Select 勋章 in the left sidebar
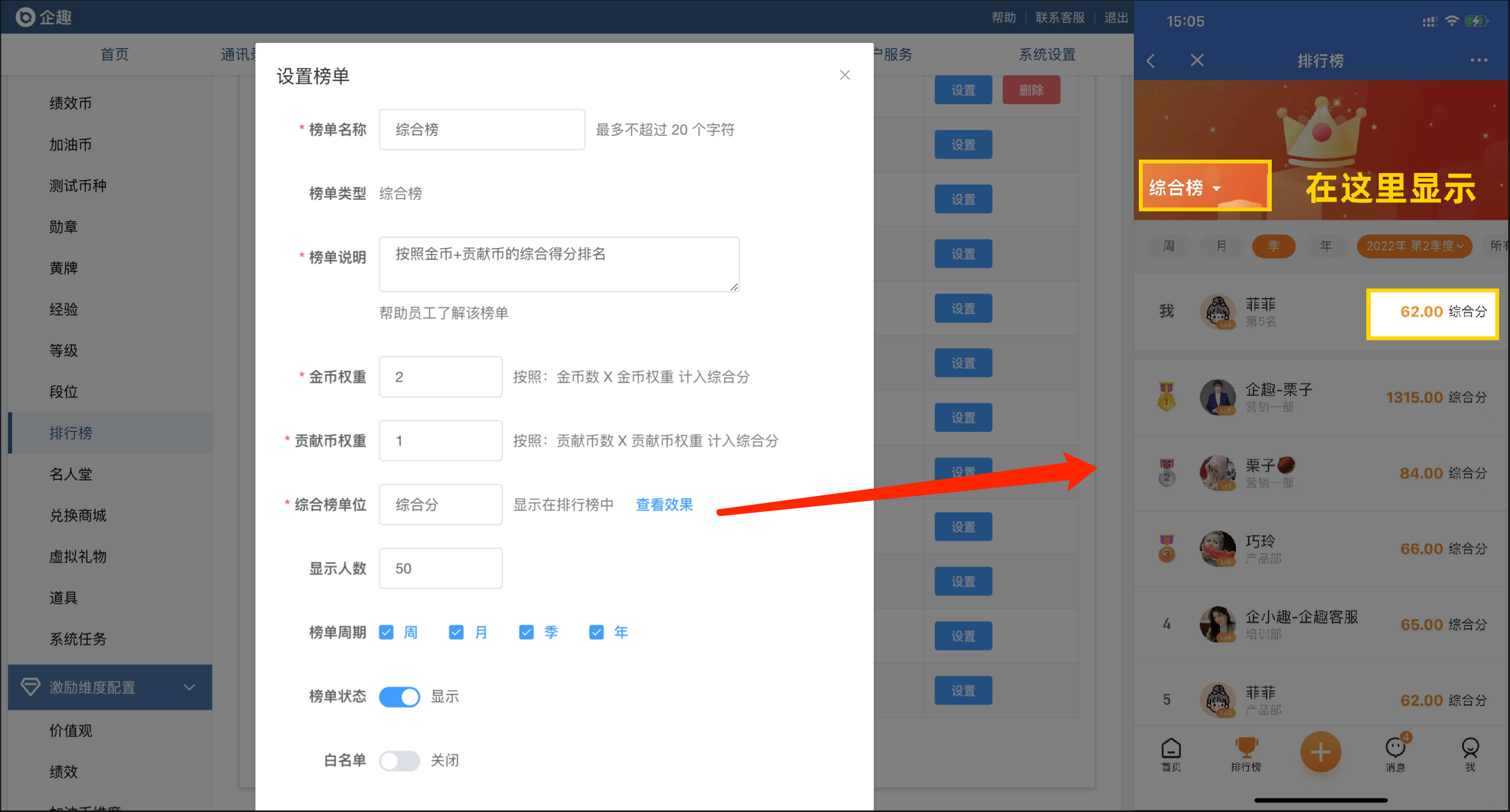 (x=63, y=227)
